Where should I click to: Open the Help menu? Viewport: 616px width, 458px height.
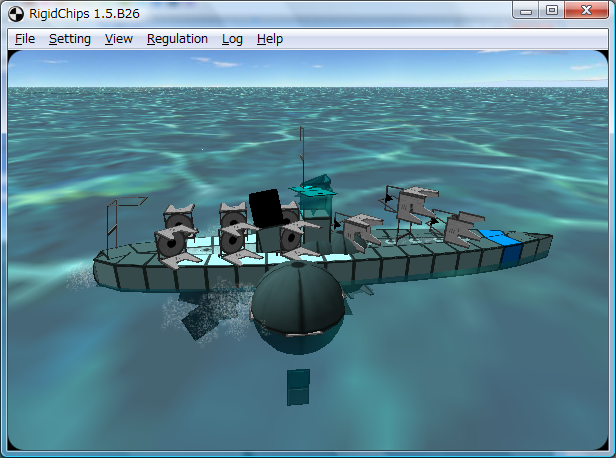pos(269,39)
